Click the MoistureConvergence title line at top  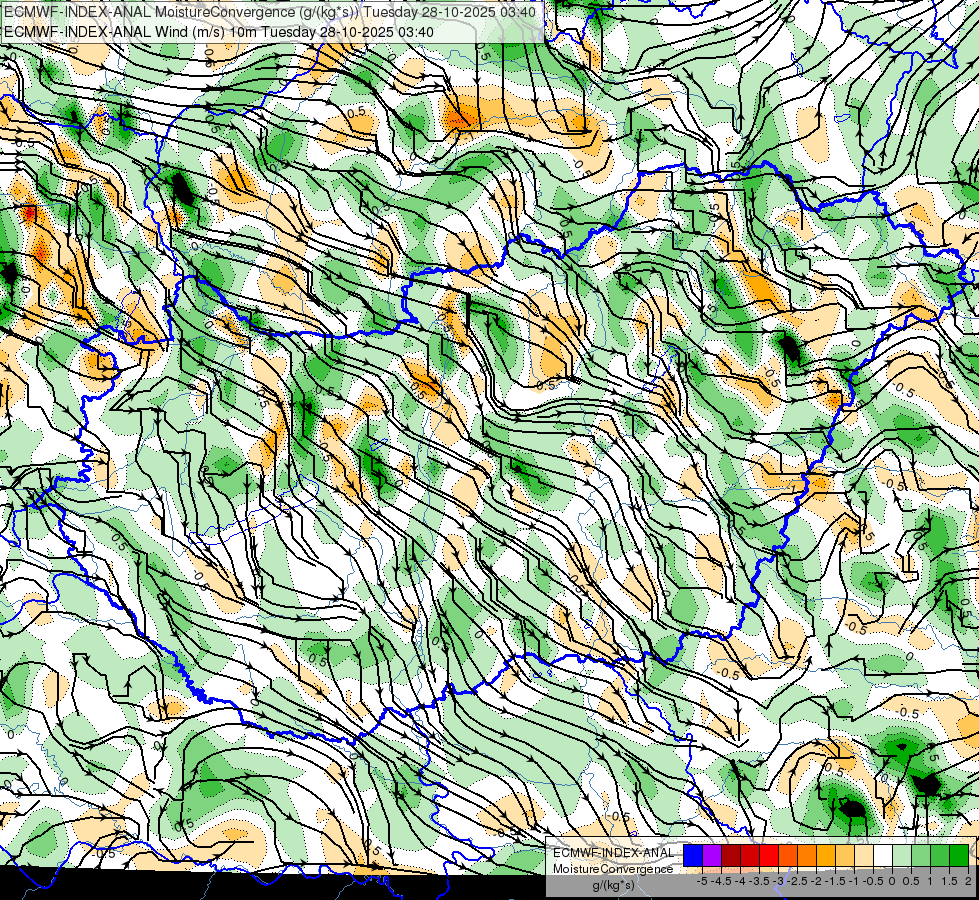pyautogui.click(x=270, y=11)
